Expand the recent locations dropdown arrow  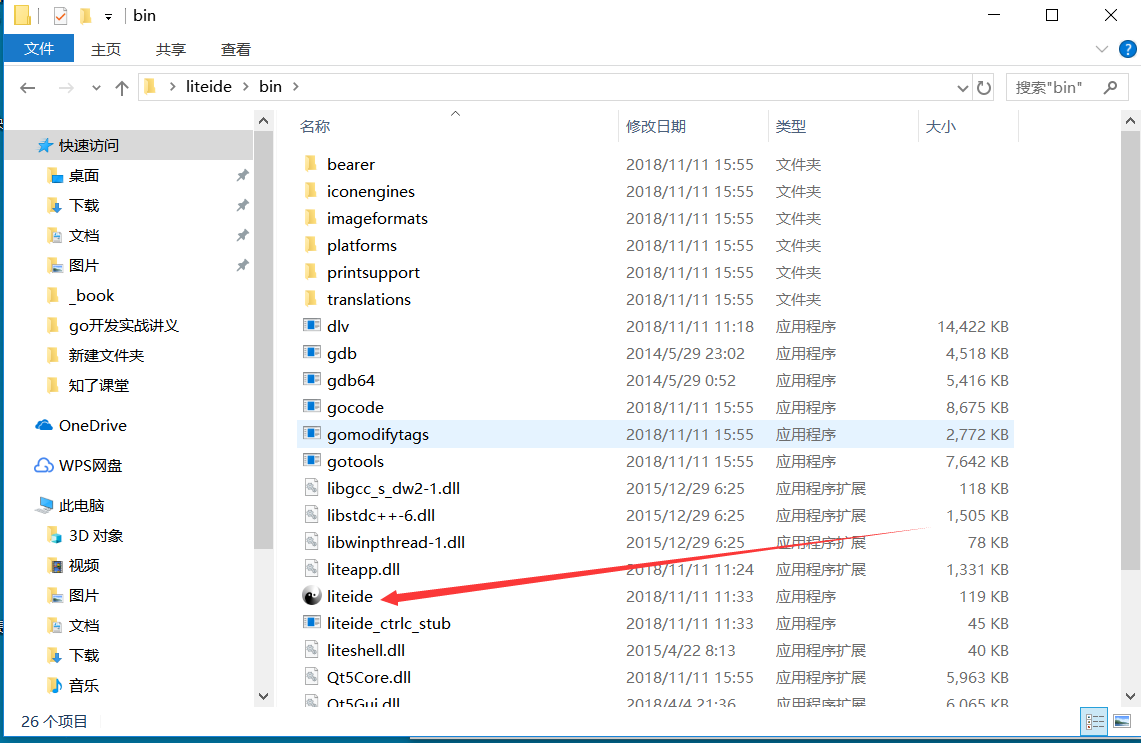tap(96, 88)
